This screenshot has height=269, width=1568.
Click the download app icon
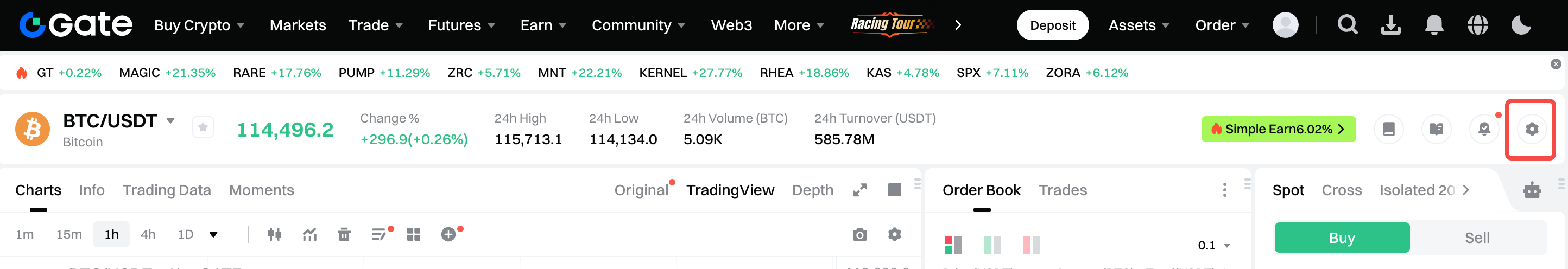[x=1391, y=25]
